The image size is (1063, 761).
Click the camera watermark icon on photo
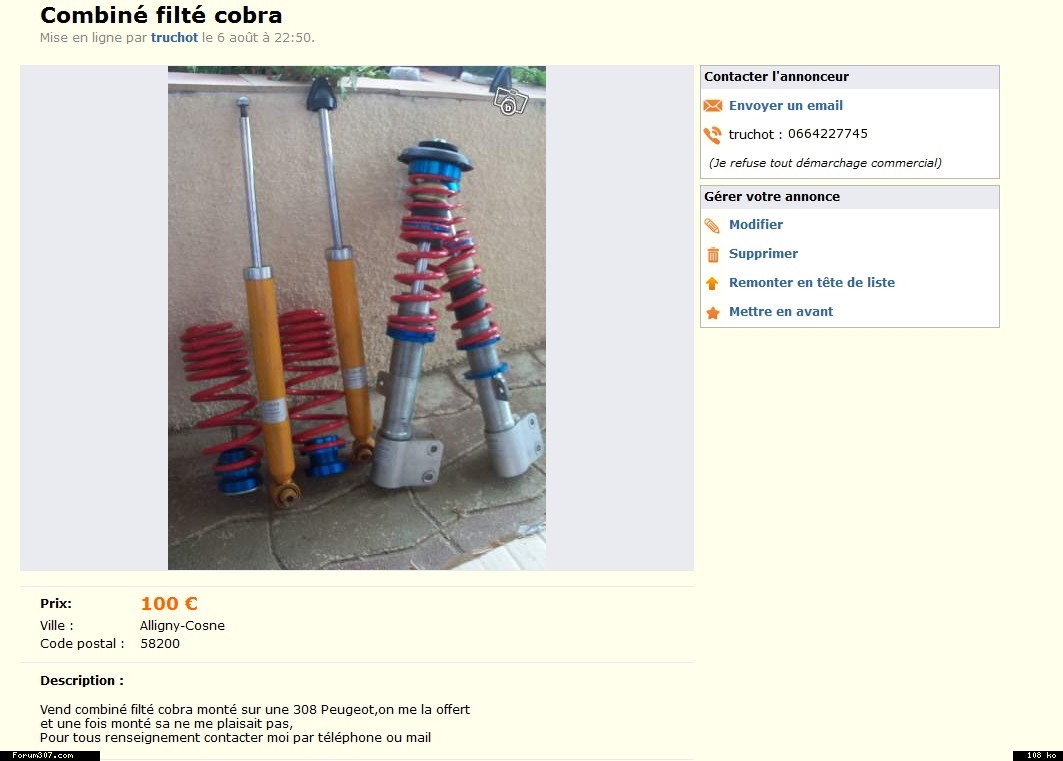point(510,101)
